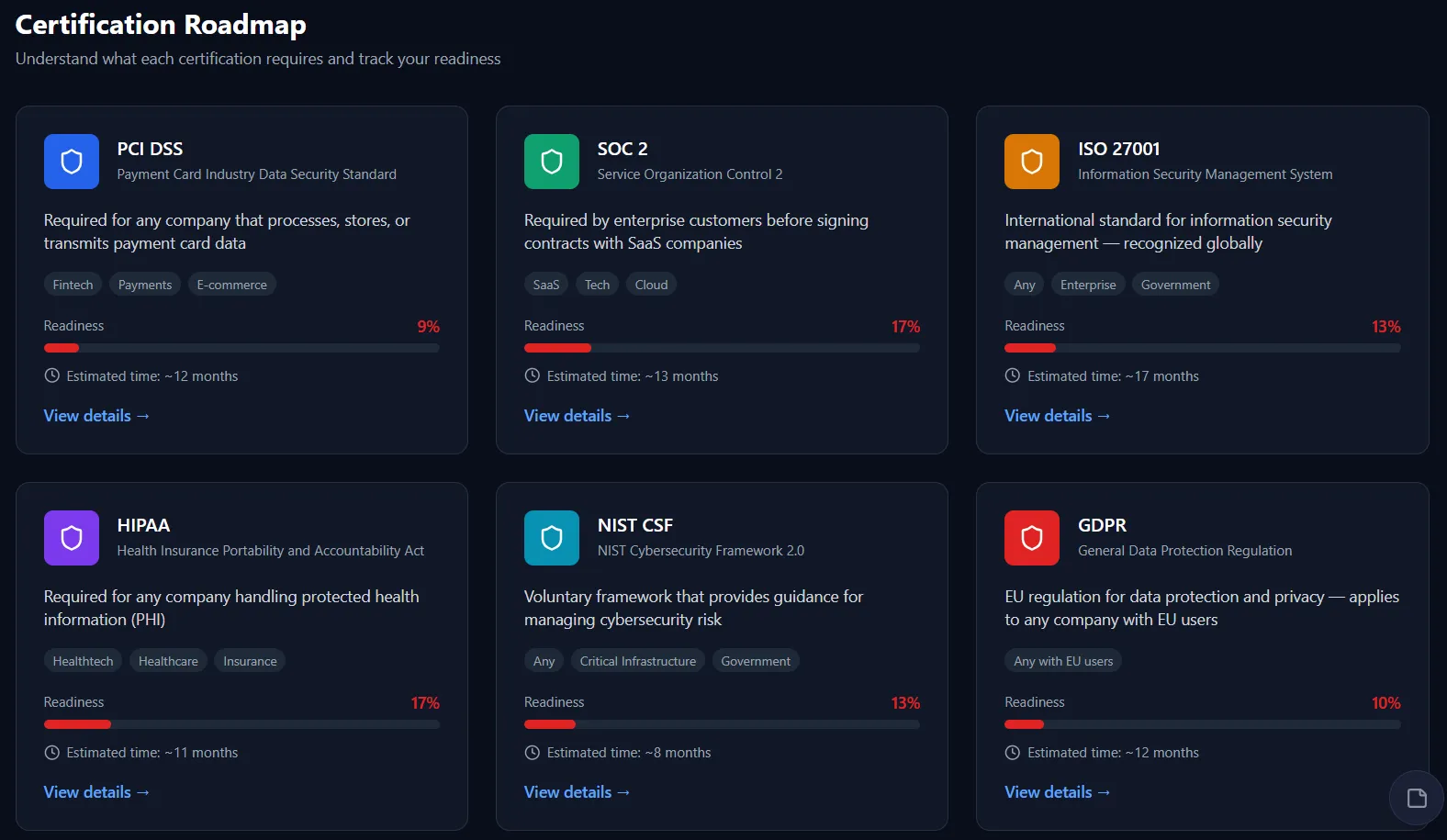Image resolution: width=1447 pixels, height=840 pixels.
Task: Click the HIPAA card title
Action: pyautogui.click(x=143, y=525)
